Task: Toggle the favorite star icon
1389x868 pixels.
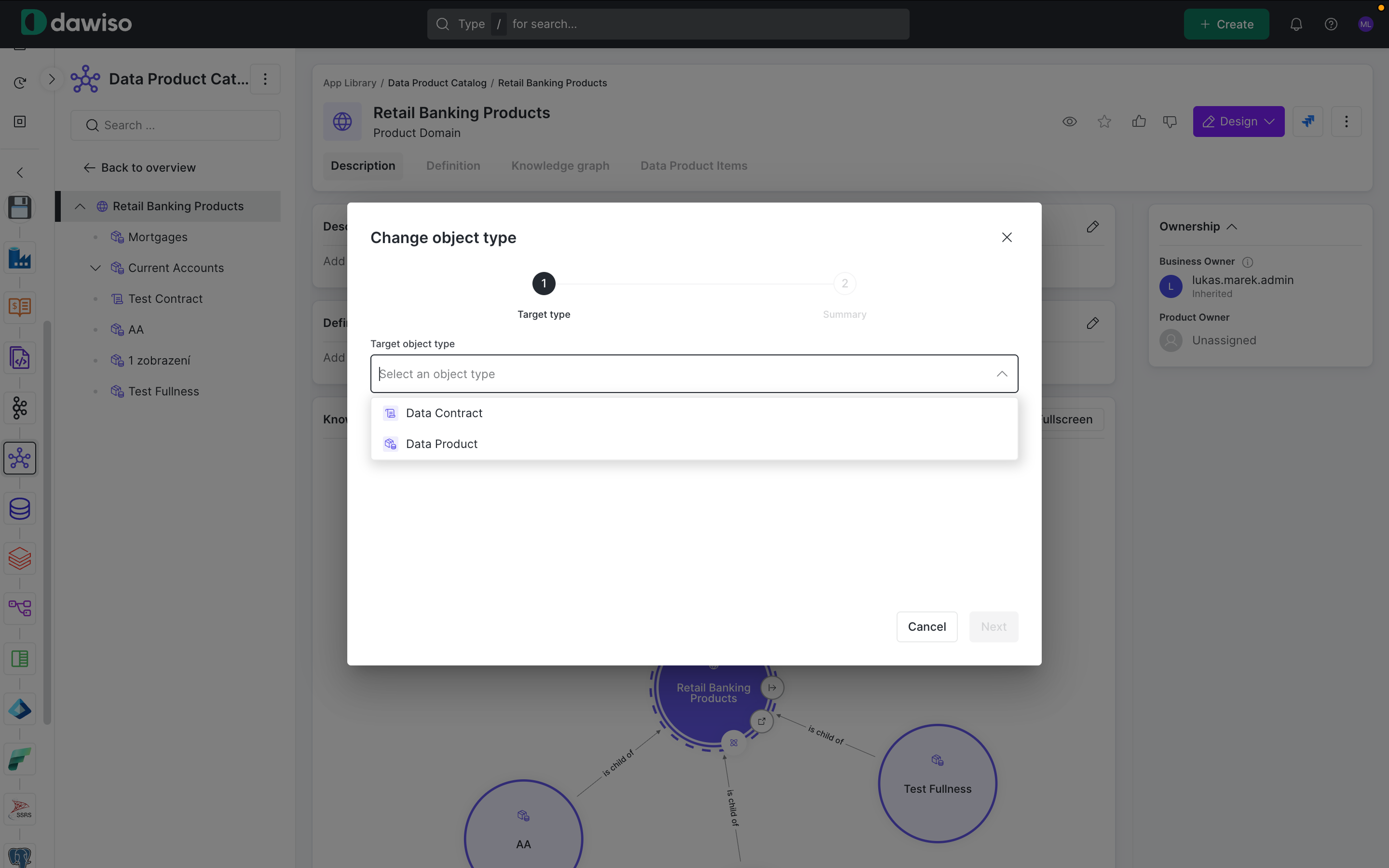Action: 1104,122
